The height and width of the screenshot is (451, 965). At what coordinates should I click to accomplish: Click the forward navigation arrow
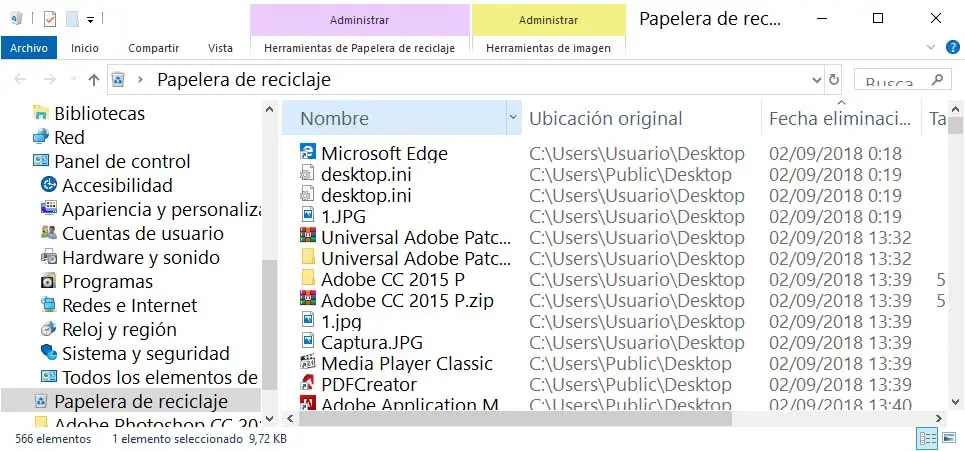point(50,79)
